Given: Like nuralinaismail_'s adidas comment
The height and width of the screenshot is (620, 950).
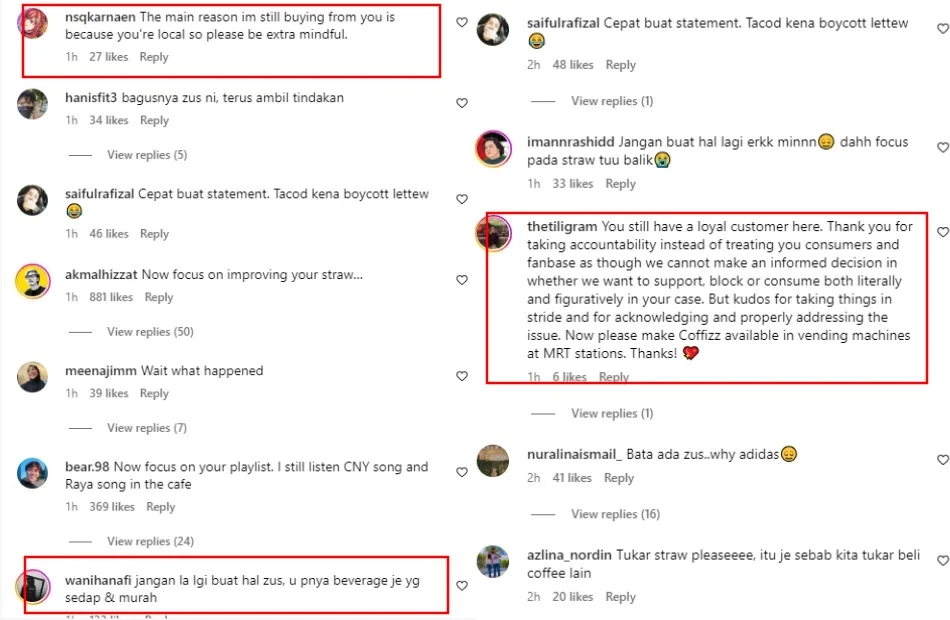Looking at the screenshot, I should coord(942,460).
